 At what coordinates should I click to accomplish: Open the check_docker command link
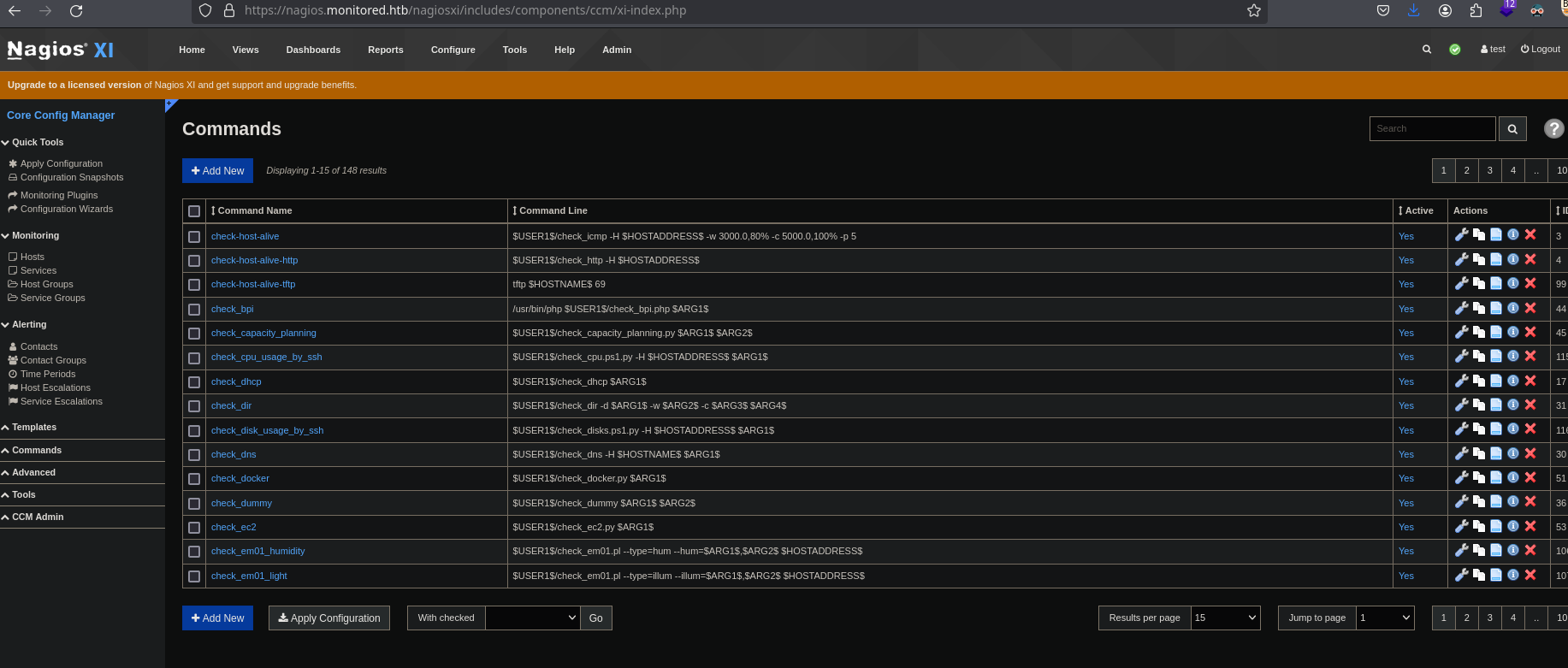point(240,478)
